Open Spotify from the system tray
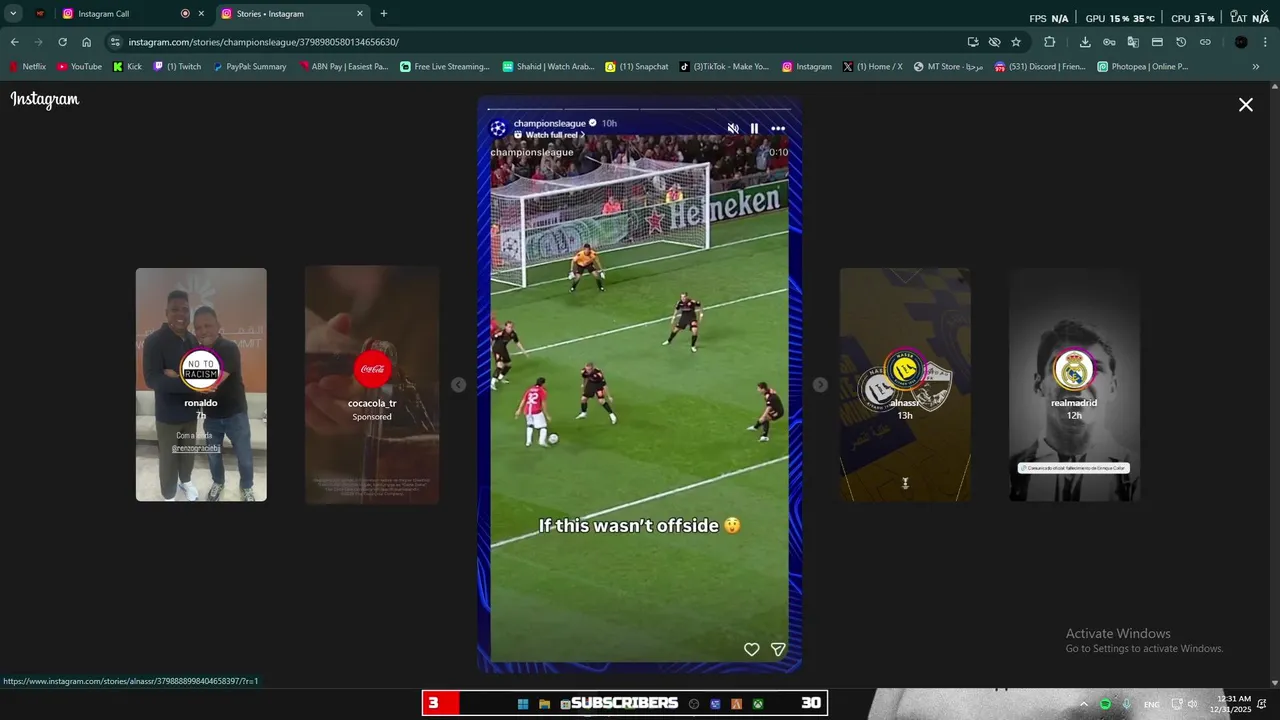This screenshot has height=720, width=1280. 1105,704
